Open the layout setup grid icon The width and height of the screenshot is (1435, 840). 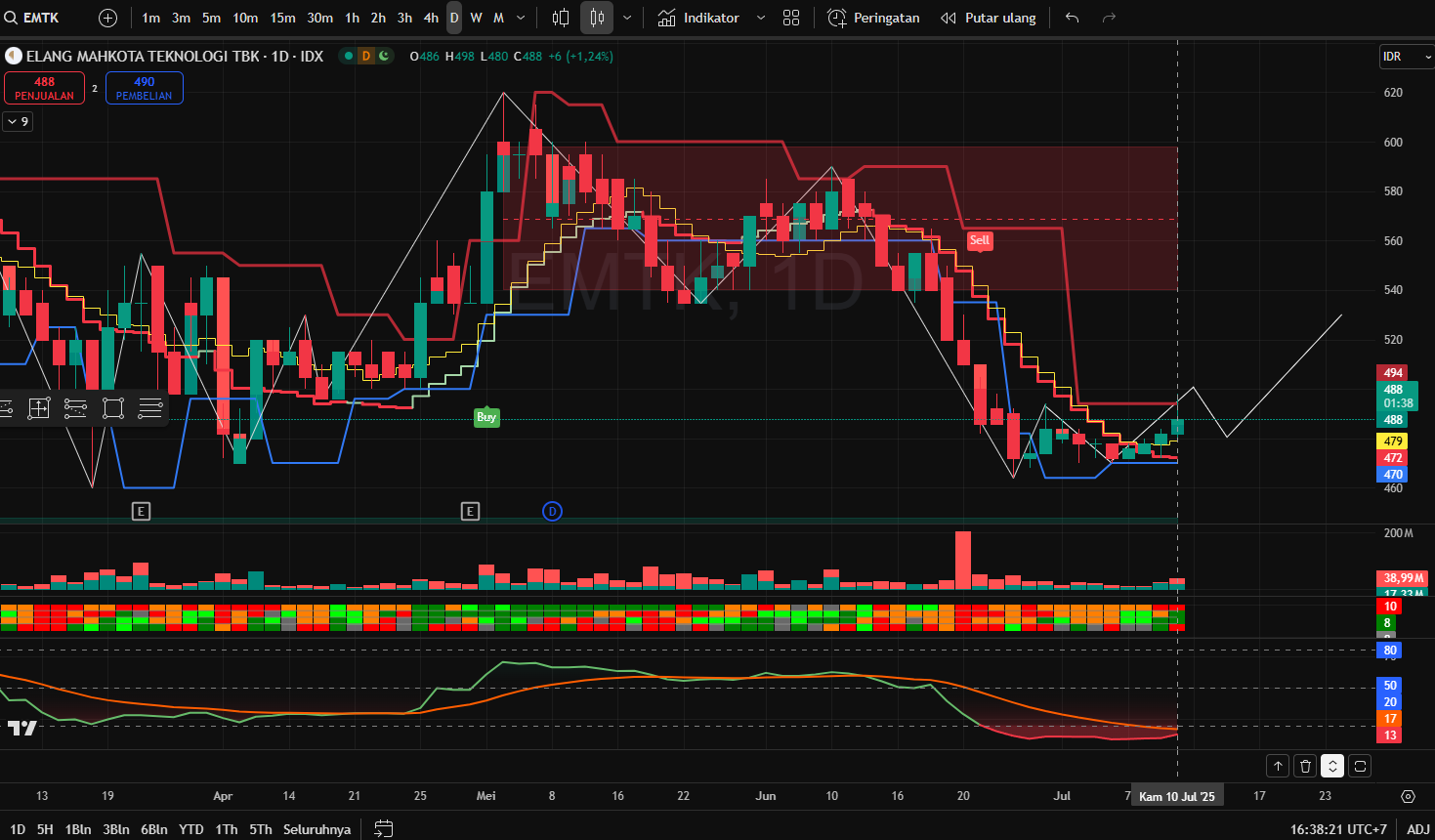tap(791, 18)
